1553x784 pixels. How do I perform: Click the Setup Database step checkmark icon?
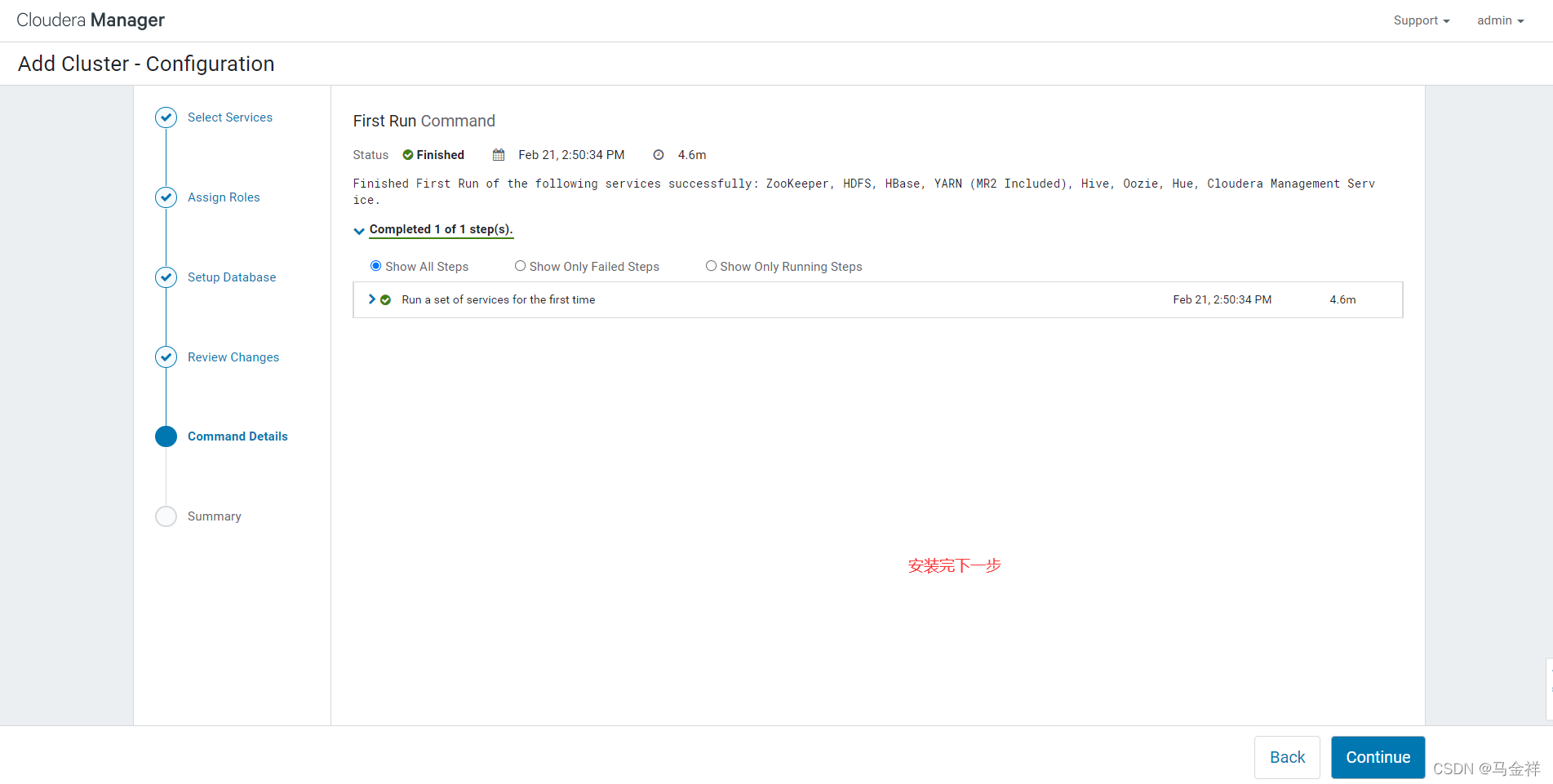tap(166, 277)
